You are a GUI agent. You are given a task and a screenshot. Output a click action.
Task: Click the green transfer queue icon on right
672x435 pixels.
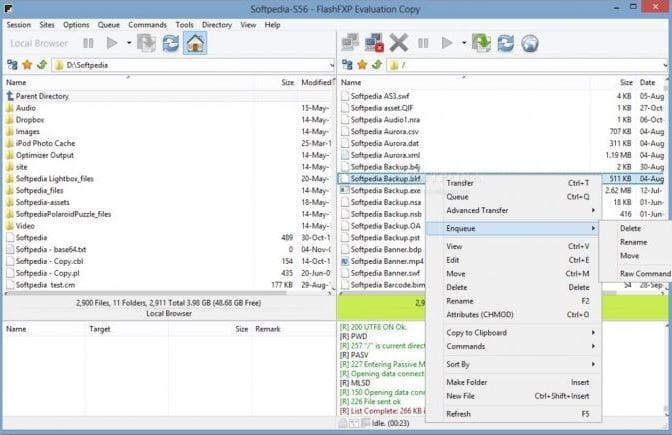[x=480, y=43]
